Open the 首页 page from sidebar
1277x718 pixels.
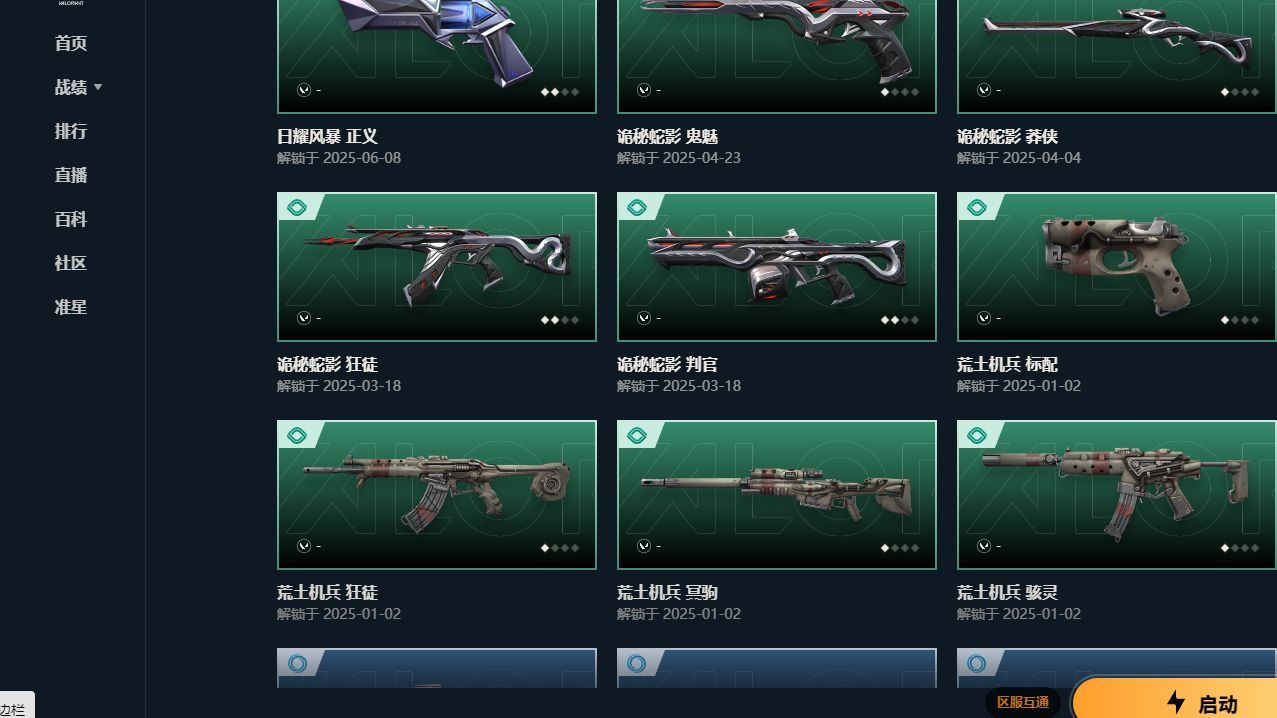tap(71, 43)
